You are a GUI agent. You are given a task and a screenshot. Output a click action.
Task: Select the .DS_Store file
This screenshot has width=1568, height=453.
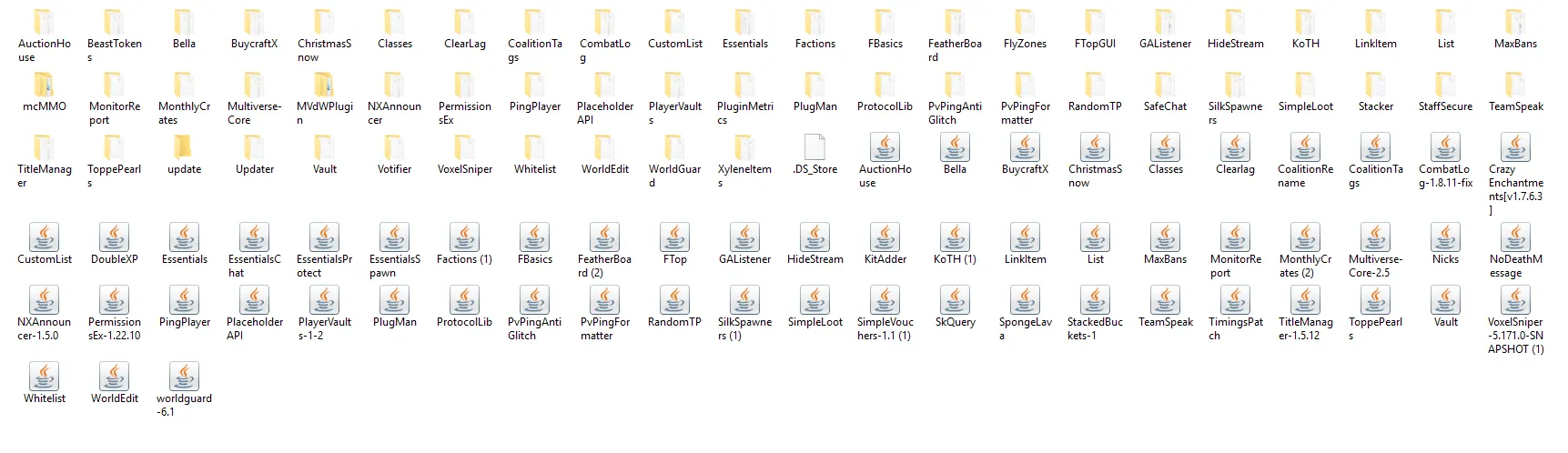(x=814, y=155)
